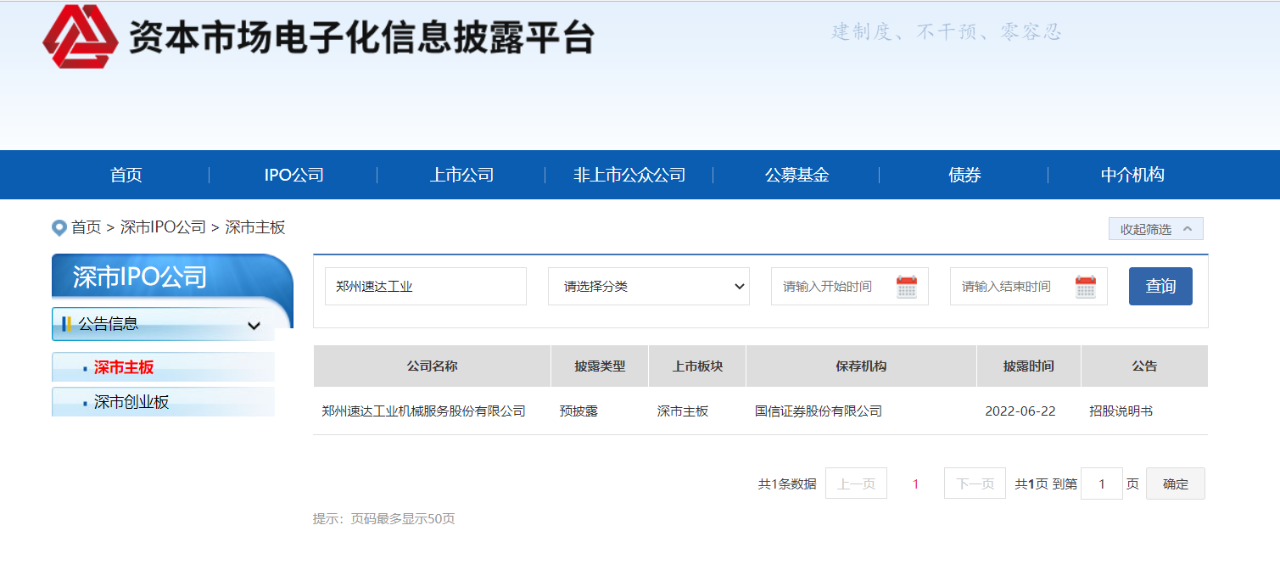Viewport: 1280px width, 577px height.
Task: Click the 公告 column header
Action: click(x=1145, y=366)
